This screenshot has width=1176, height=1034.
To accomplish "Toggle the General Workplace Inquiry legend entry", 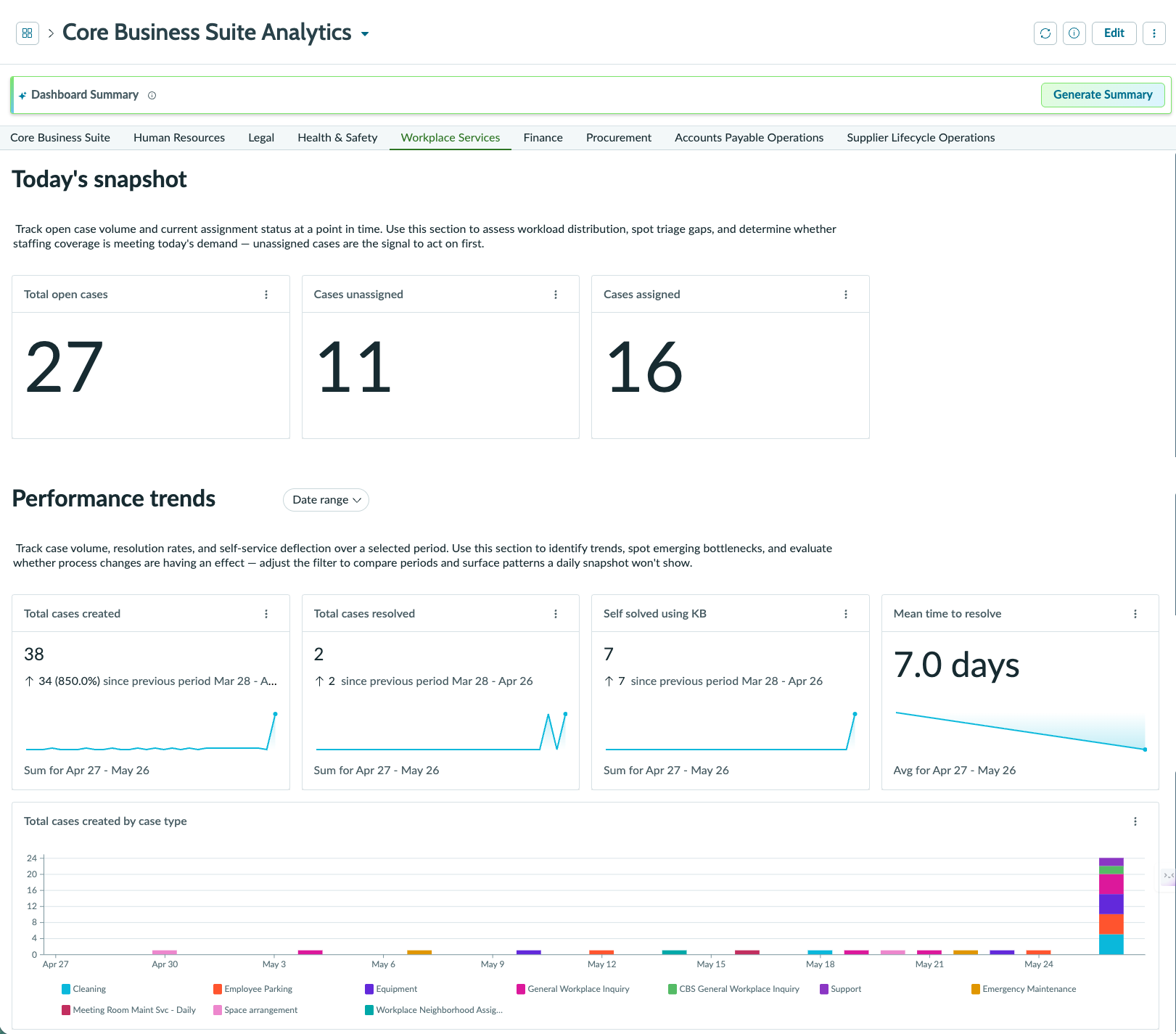I will [573, 989].
